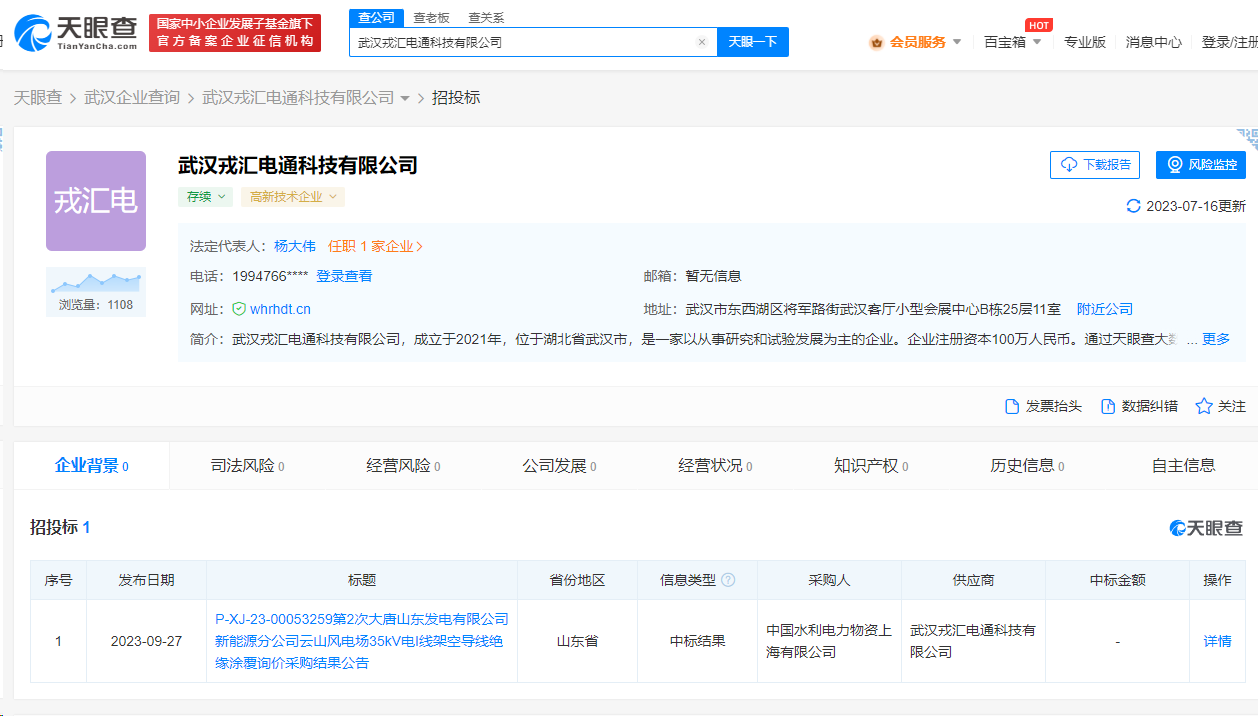
Task: Click supplier 武汉戎汇电通科技有限公司 in the table
Action: tap(973, 641)
